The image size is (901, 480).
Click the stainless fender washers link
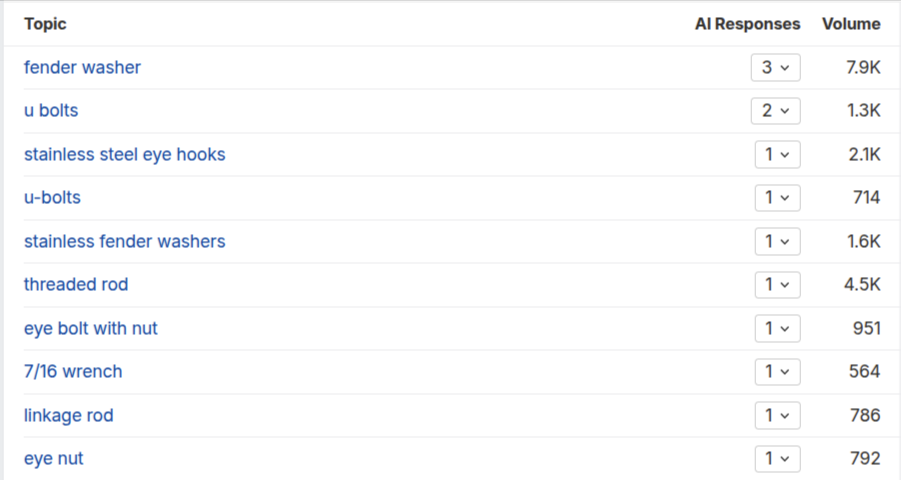point(124,242)
